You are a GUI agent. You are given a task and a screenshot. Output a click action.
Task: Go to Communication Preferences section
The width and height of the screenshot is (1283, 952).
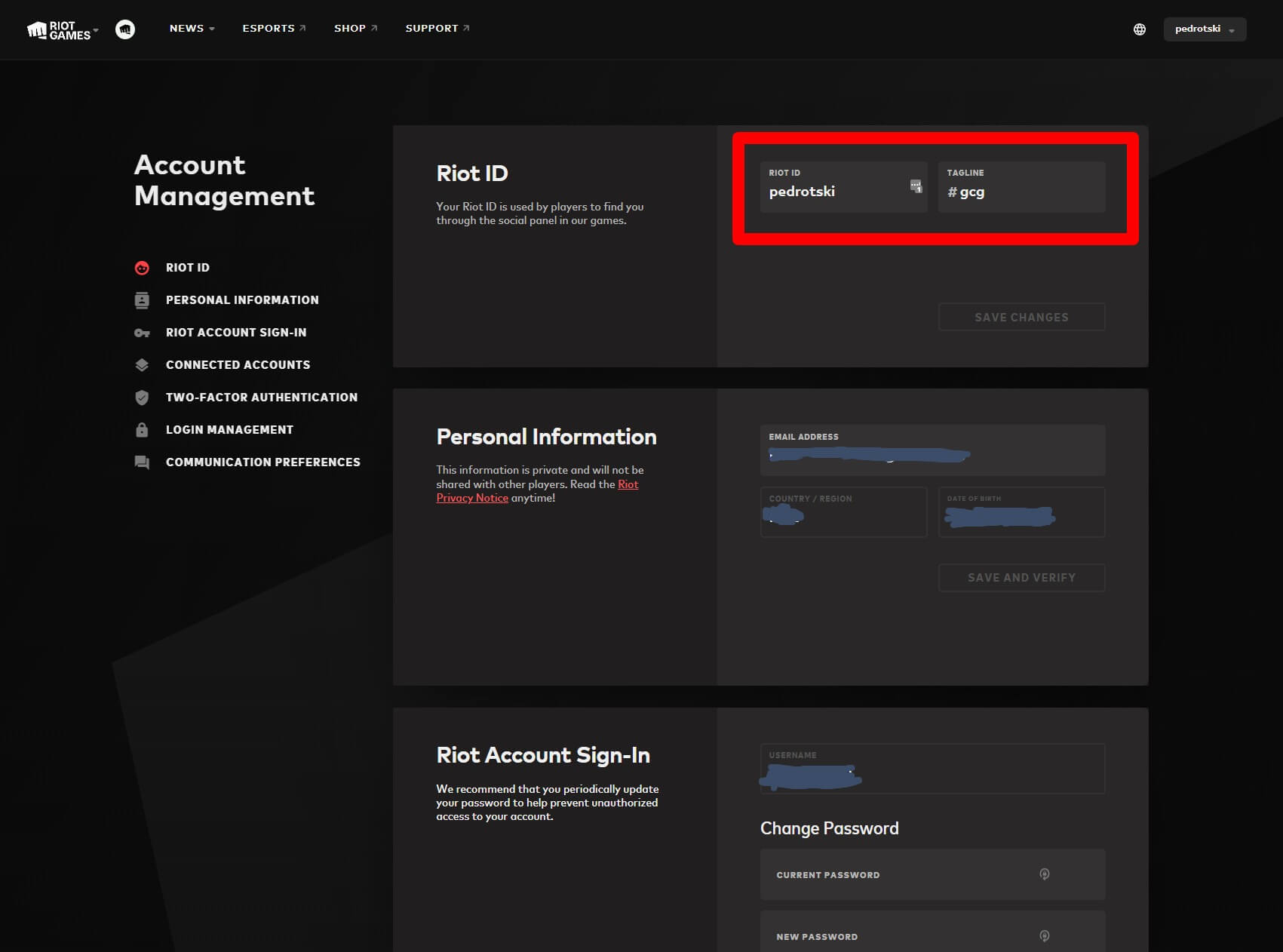click(x=263, y=462)
